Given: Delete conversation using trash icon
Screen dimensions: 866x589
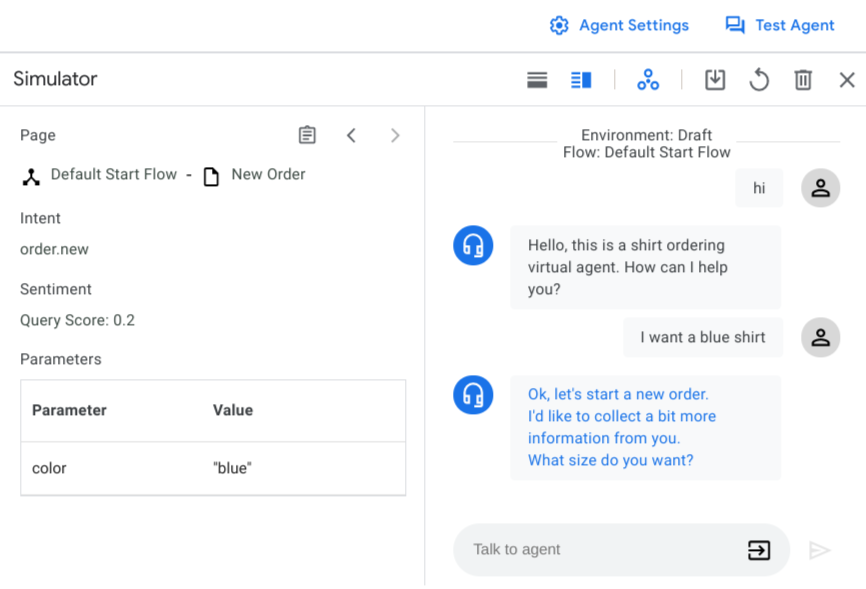Looking at the screenshot, I should [803, 80].
